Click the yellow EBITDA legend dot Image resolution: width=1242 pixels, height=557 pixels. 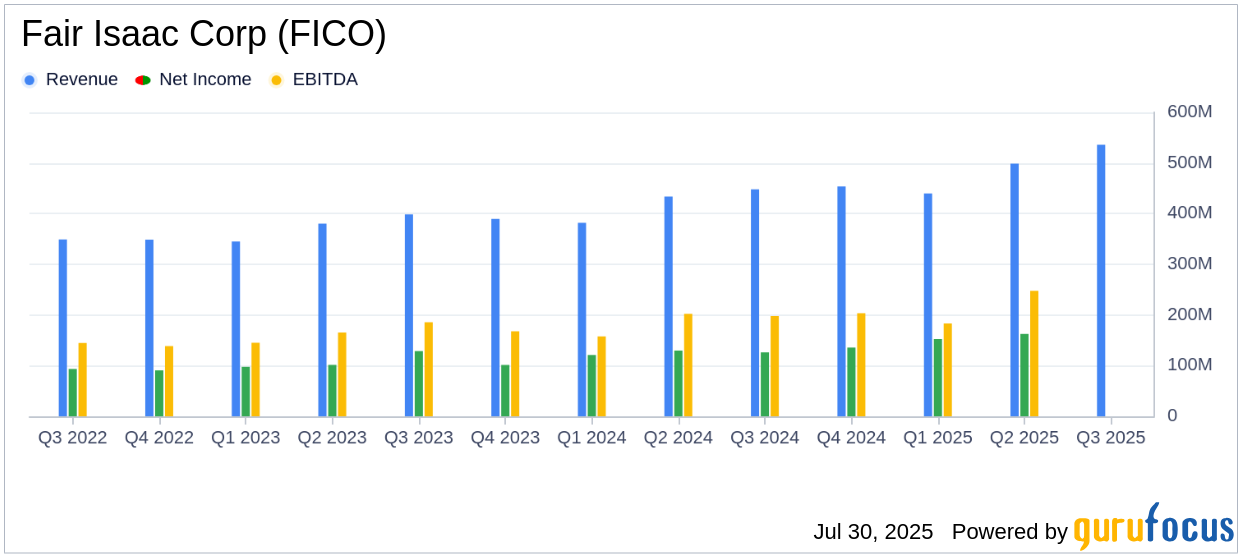(277, 80)
